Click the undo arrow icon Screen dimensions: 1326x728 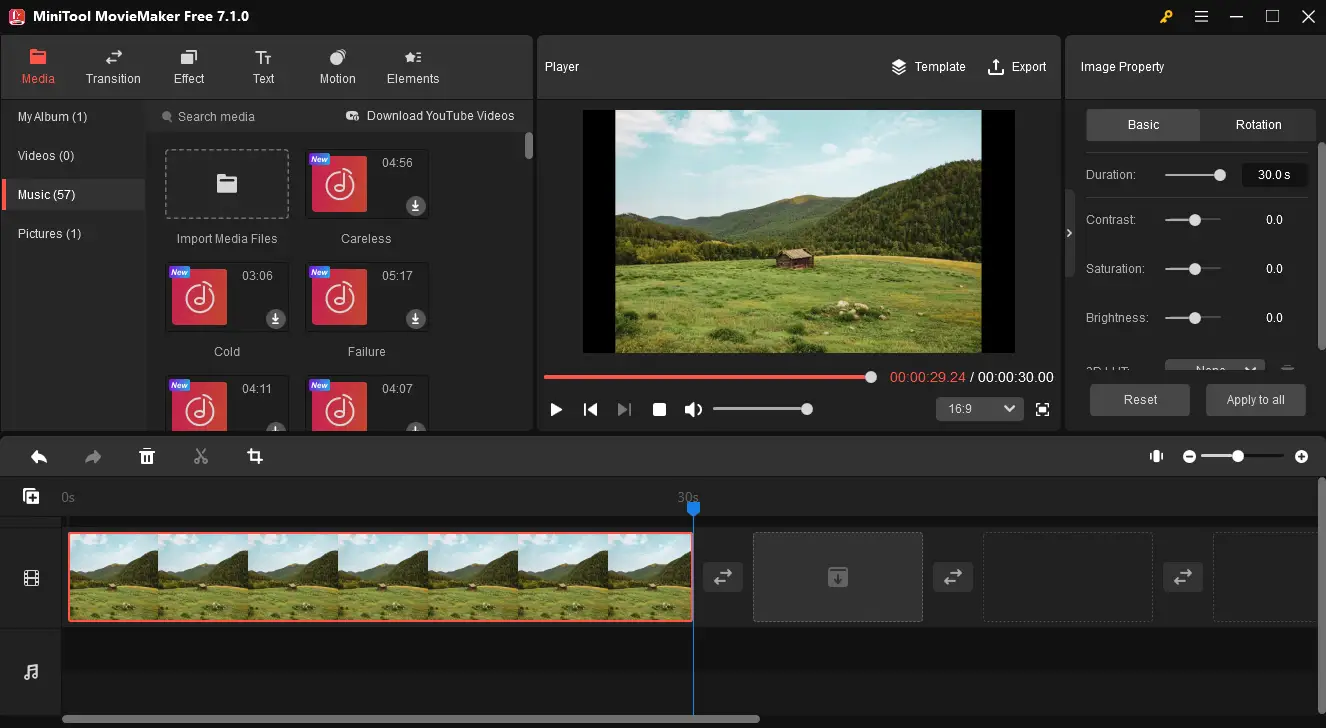click(39, 457)
